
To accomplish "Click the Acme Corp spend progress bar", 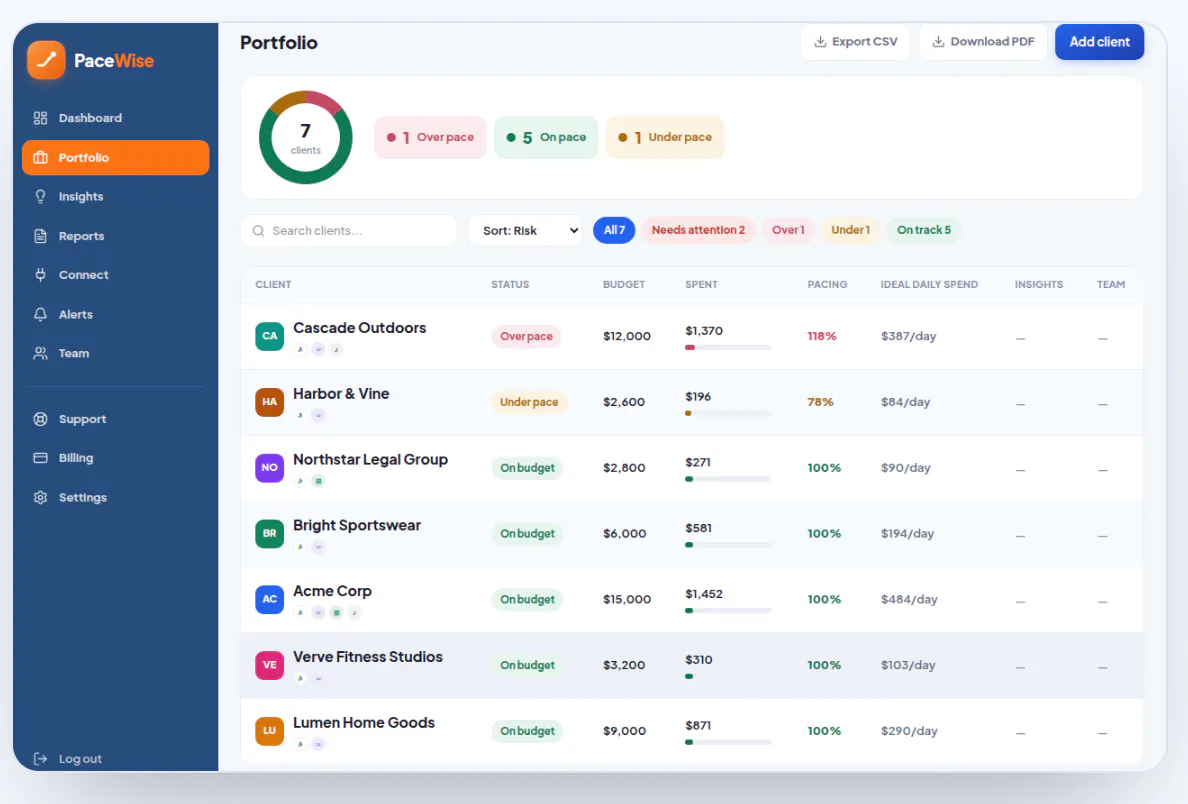I will point(728,610).
